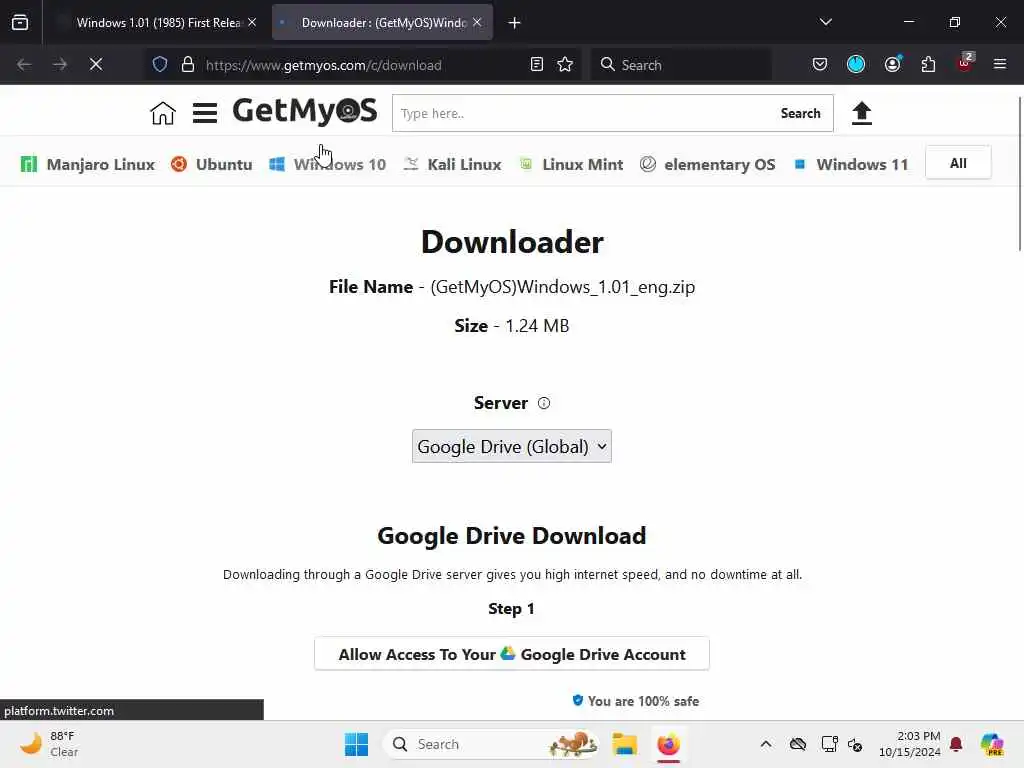This screenshot has height=768, width=1024.
Task: Open the Firefox View tab manager icon
Action: coord(20,22)
